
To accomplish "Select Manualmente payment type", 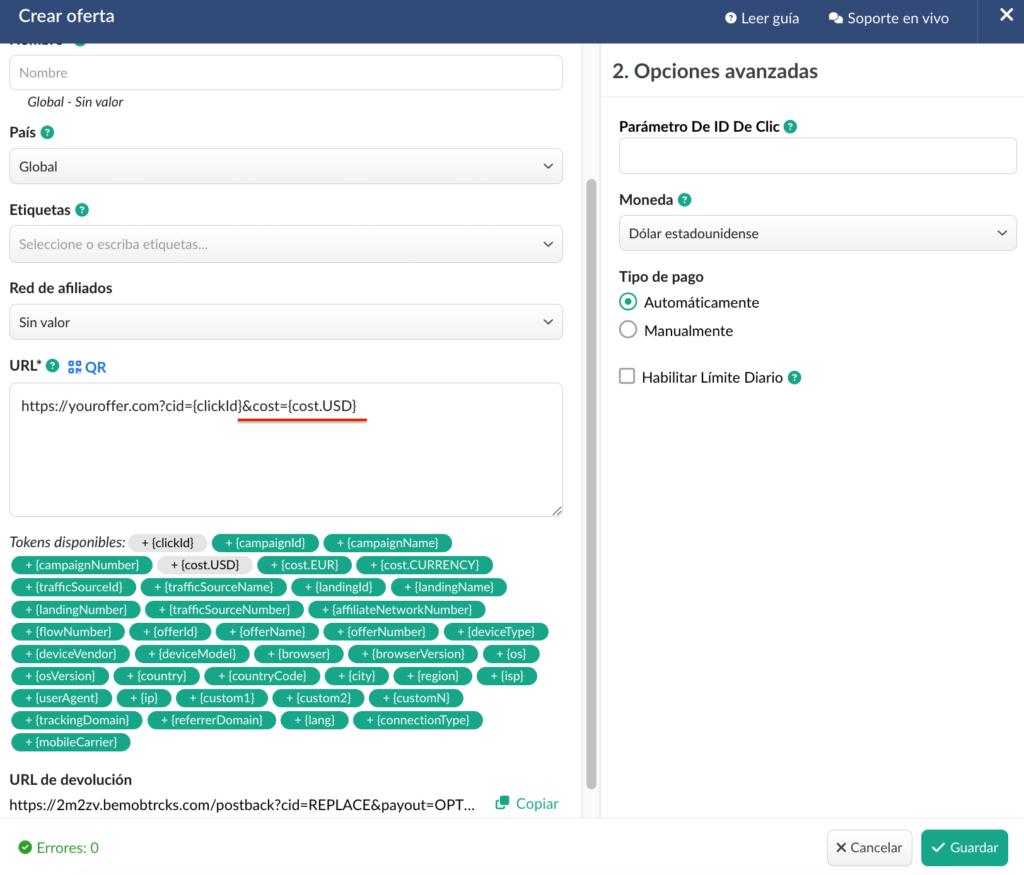I will (x=628, y=330).
